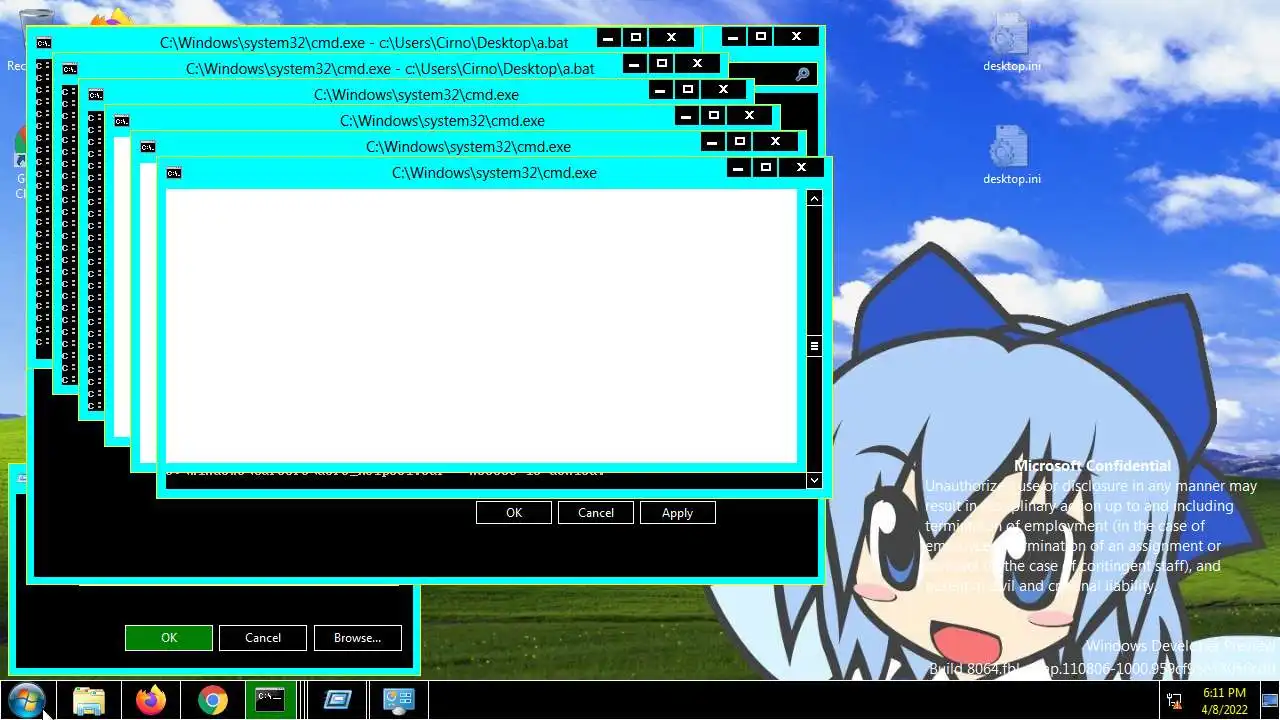
Task: Launch Firefox from the taskbar
Action: (151, 700)
